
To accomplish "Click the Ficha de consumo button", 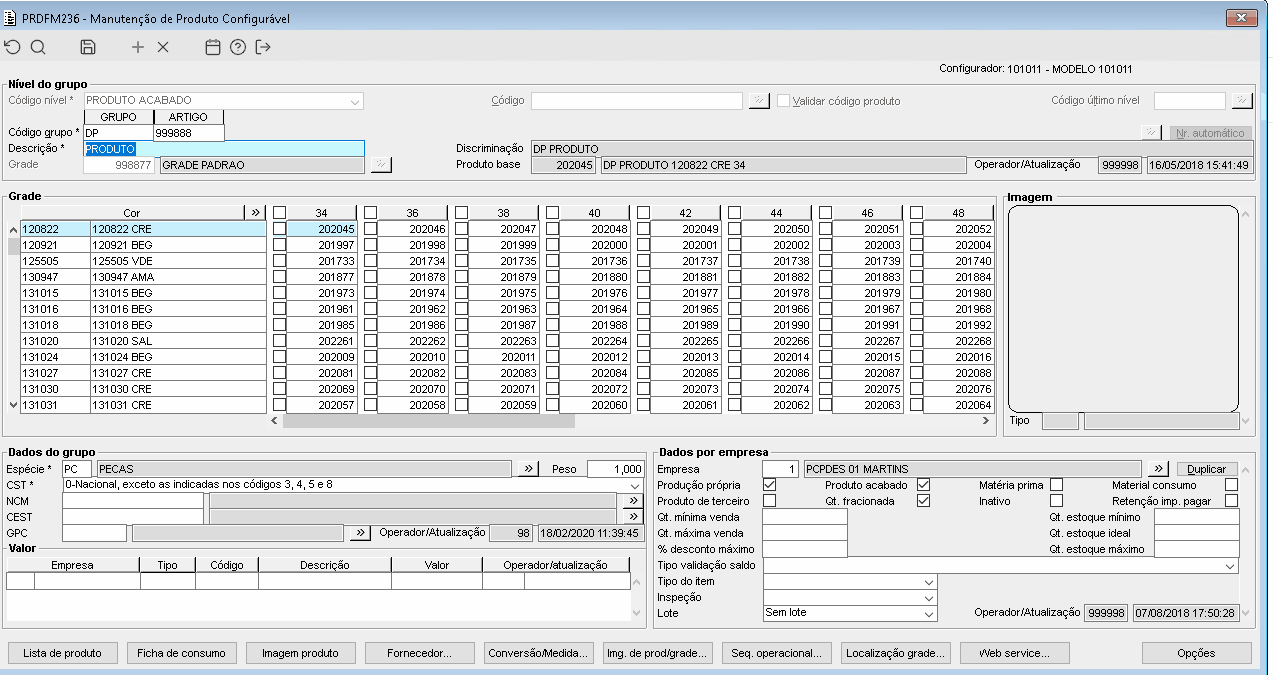I will [x=181, y=653].
